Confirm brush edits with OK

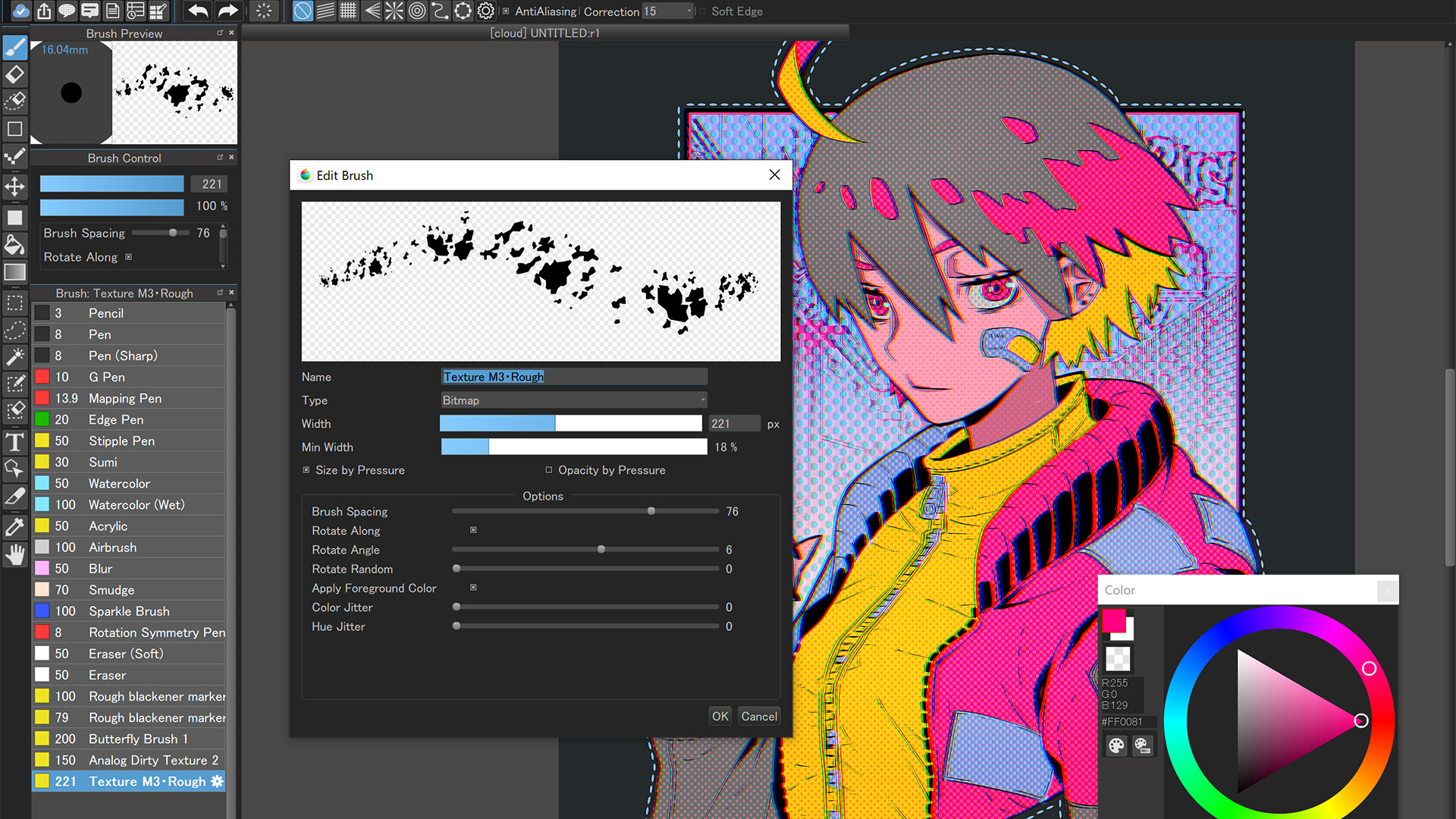click(719, 716)
